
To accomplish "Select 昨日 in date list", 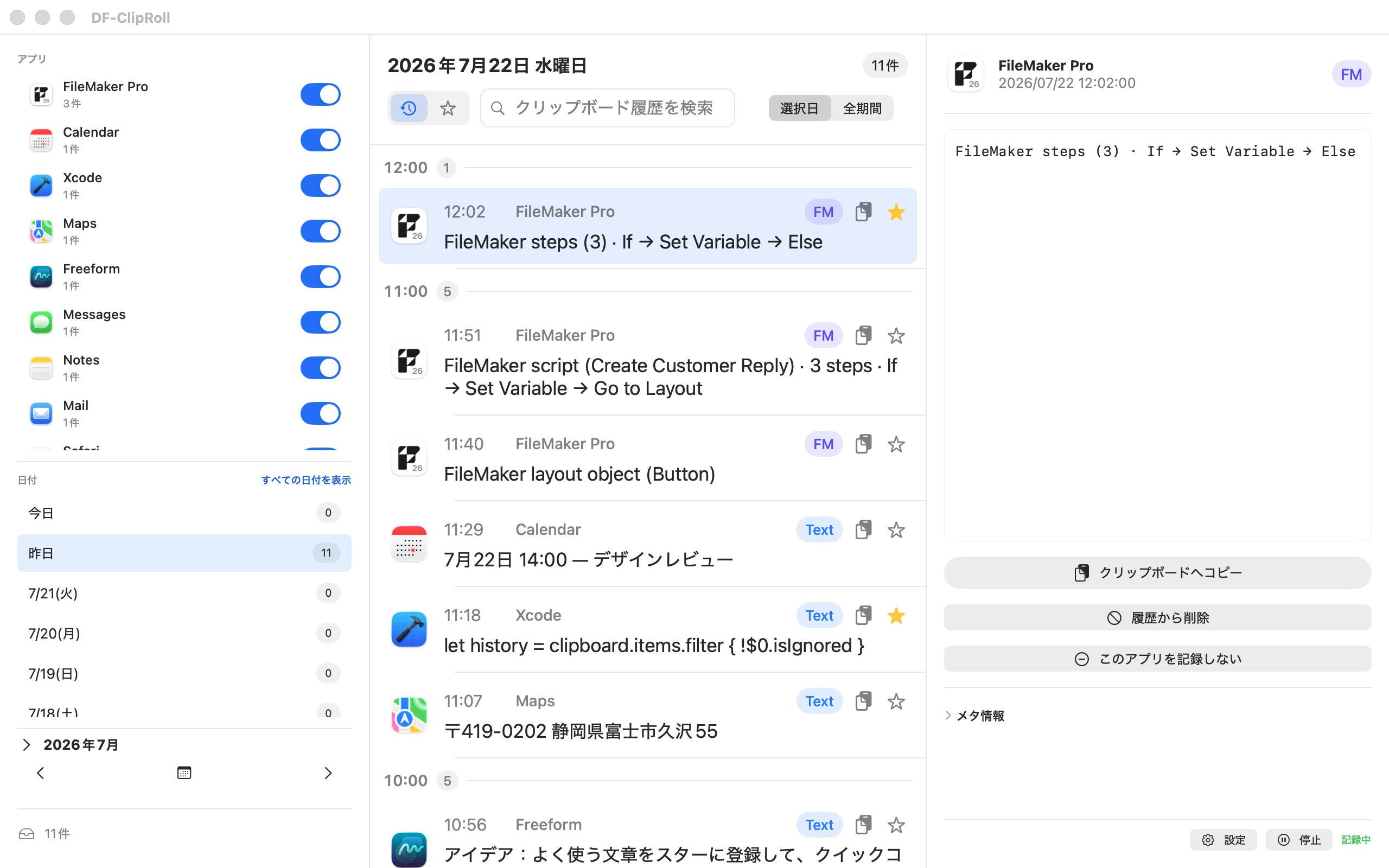I will pyautogui.click(x=184, y=553).
